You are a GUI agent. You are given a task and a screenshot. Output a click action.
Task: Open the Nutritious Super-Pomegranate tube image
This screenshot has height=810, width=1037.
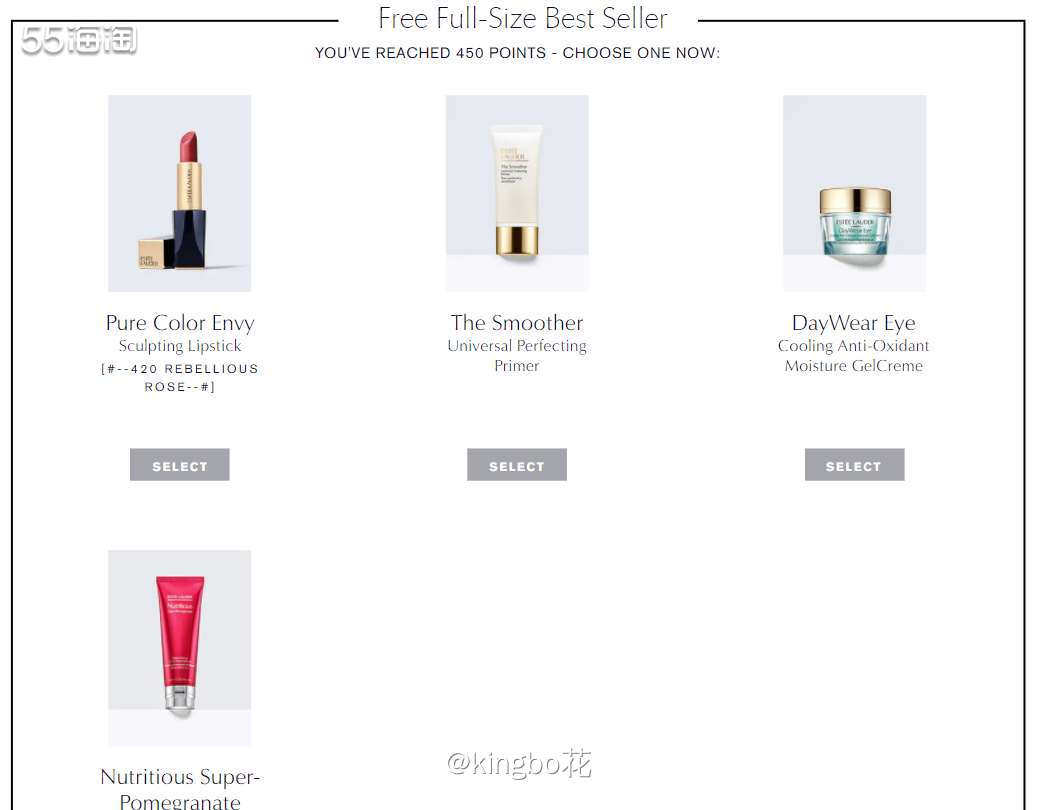pyautogui.click(x=179, y=648)
